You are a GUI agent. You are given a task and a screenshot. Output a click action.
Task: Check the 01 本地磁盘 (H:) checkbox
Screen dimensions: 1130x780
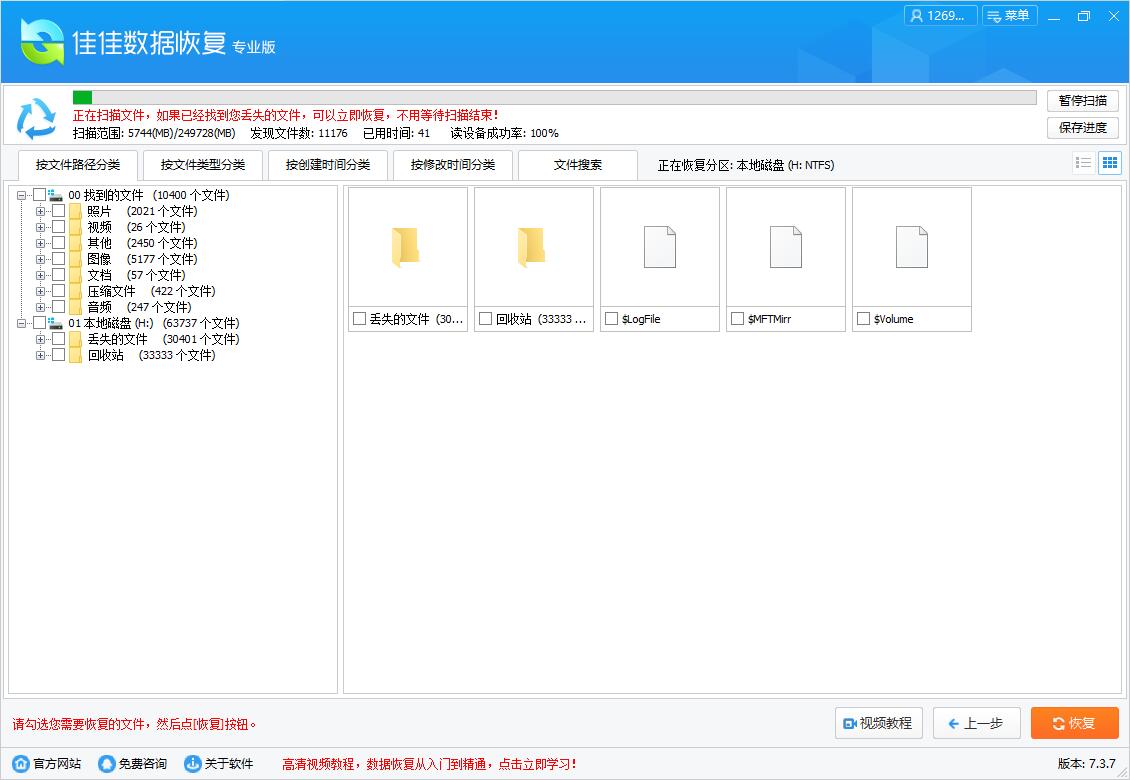[40, 323]
